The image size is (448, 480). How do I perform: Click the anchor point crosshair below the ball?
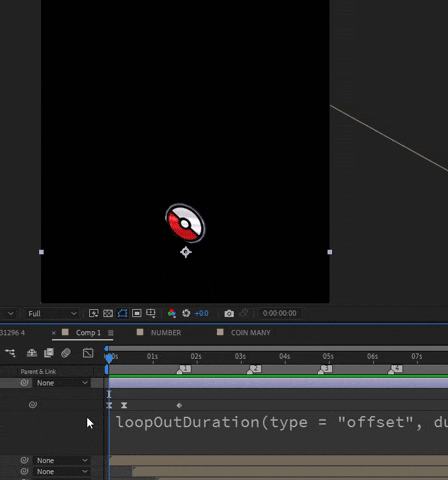tap(186, 252)
